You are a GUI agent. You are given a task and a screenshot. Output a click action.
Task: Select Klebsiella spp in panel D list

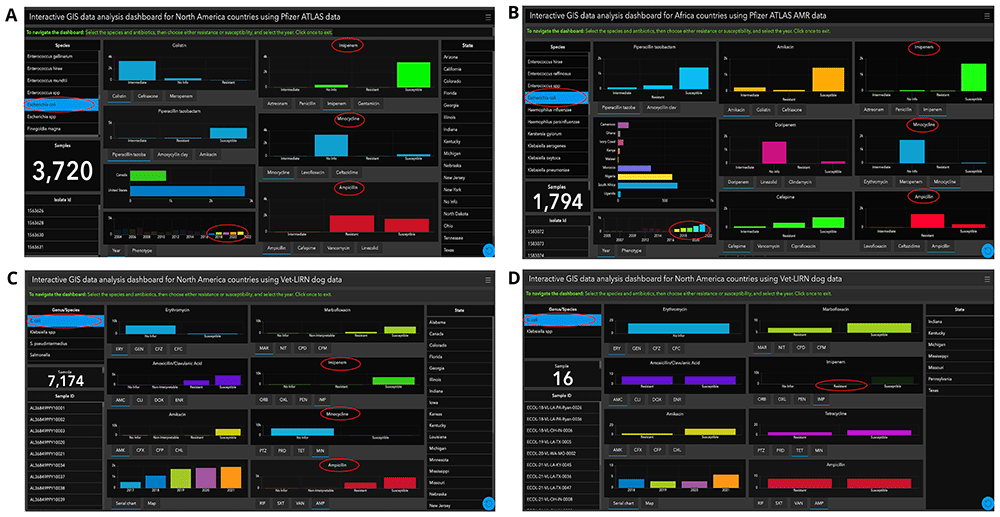coord(562,332)
